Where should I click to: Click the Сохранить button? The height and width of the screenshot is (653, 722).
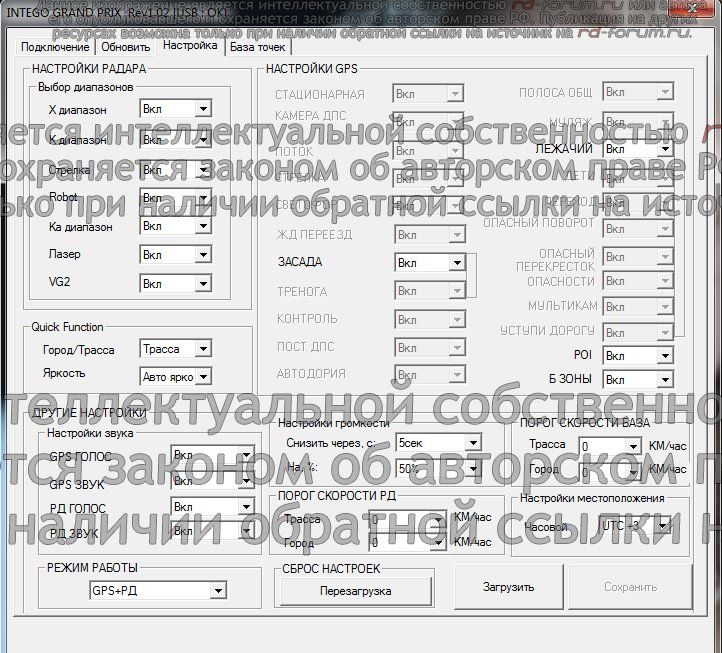[x=630, y=587]
